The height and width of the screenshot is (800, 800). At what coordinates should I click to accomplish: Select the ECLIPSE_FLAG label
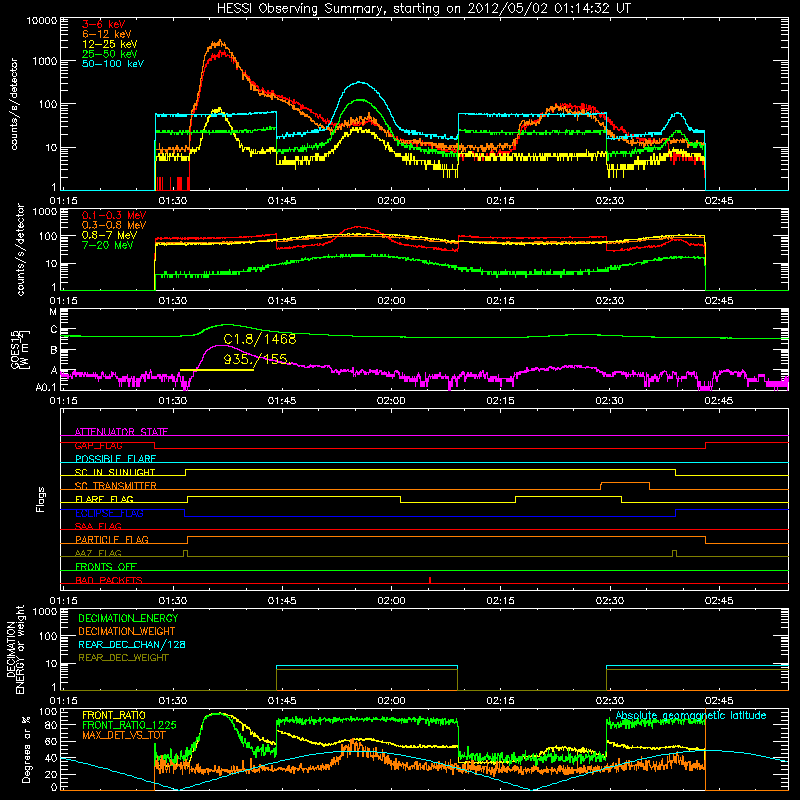(109, 513)
